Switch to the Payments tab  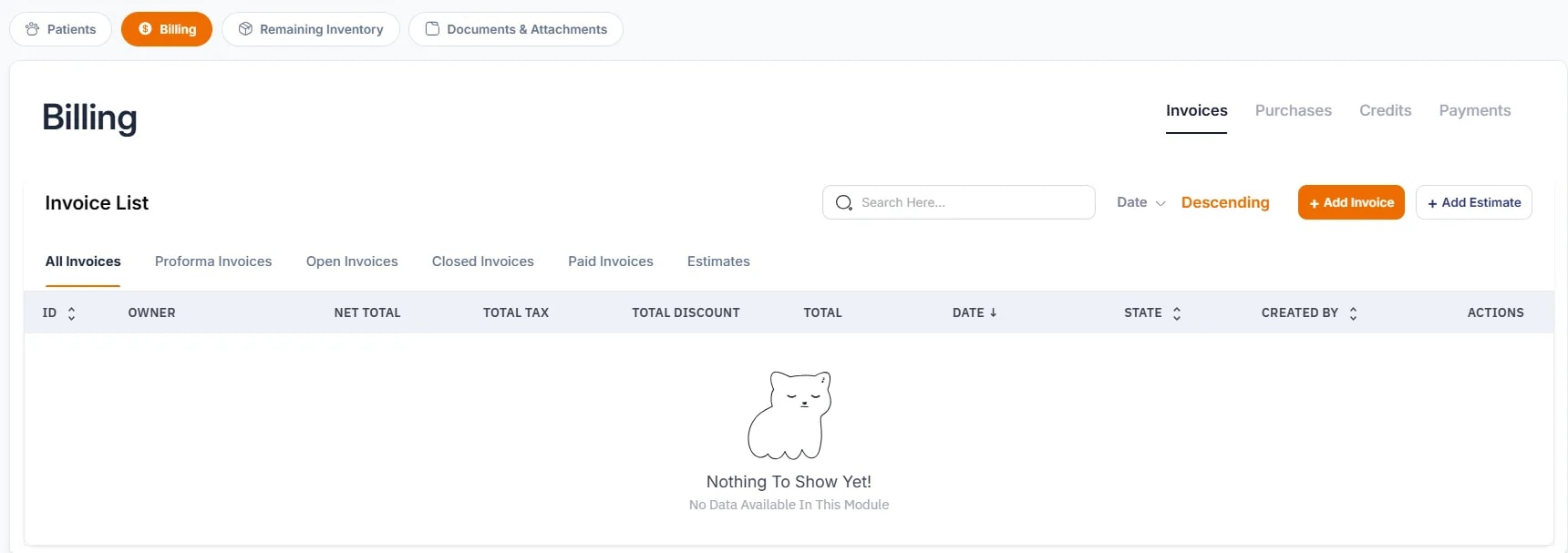pyautogui.click(x=1475, y=110)
